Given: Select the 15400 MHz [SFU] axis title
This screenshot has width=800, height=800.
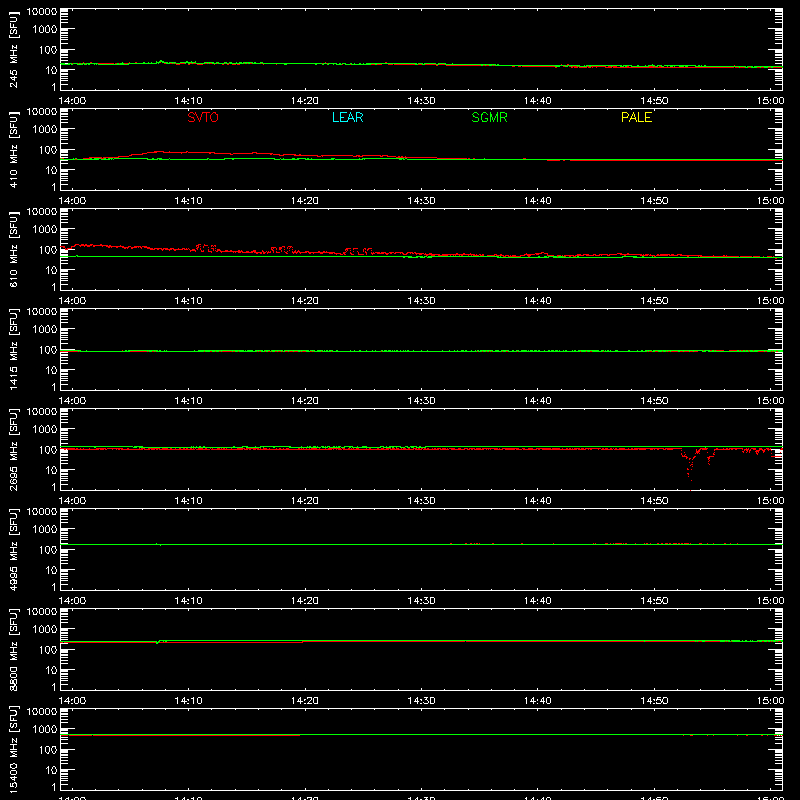Looking at the screenshot, I should tap(13, 749).
